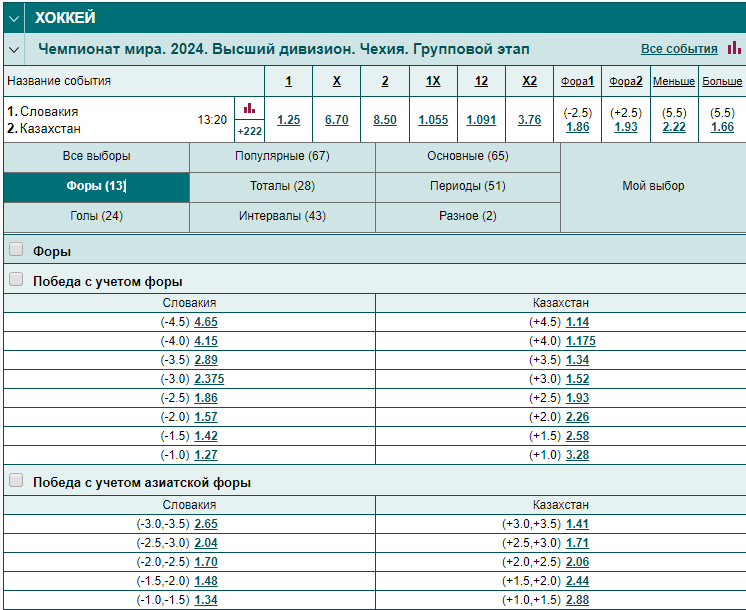Select Казахстан (+1.5) odds 2.58
The image size is (746, 610).
tap(578, 436)
